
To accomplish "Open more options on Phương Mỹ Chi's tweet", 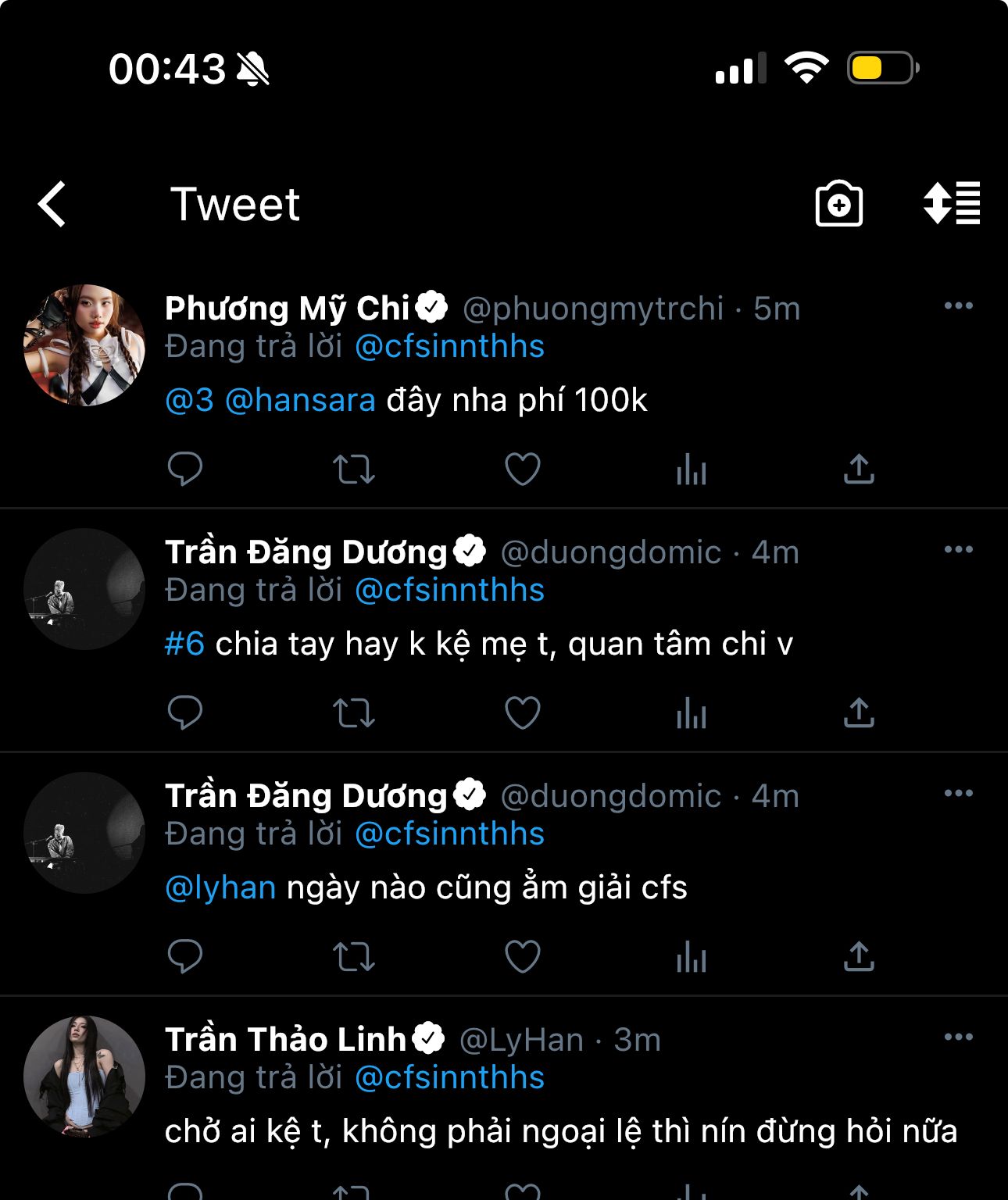I will click(x=959, y=305).
